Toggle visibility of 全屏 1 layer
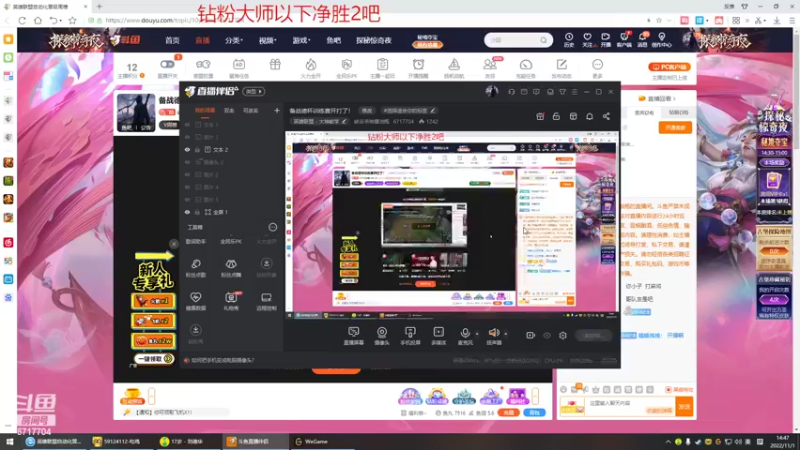 tap(187, 212)
